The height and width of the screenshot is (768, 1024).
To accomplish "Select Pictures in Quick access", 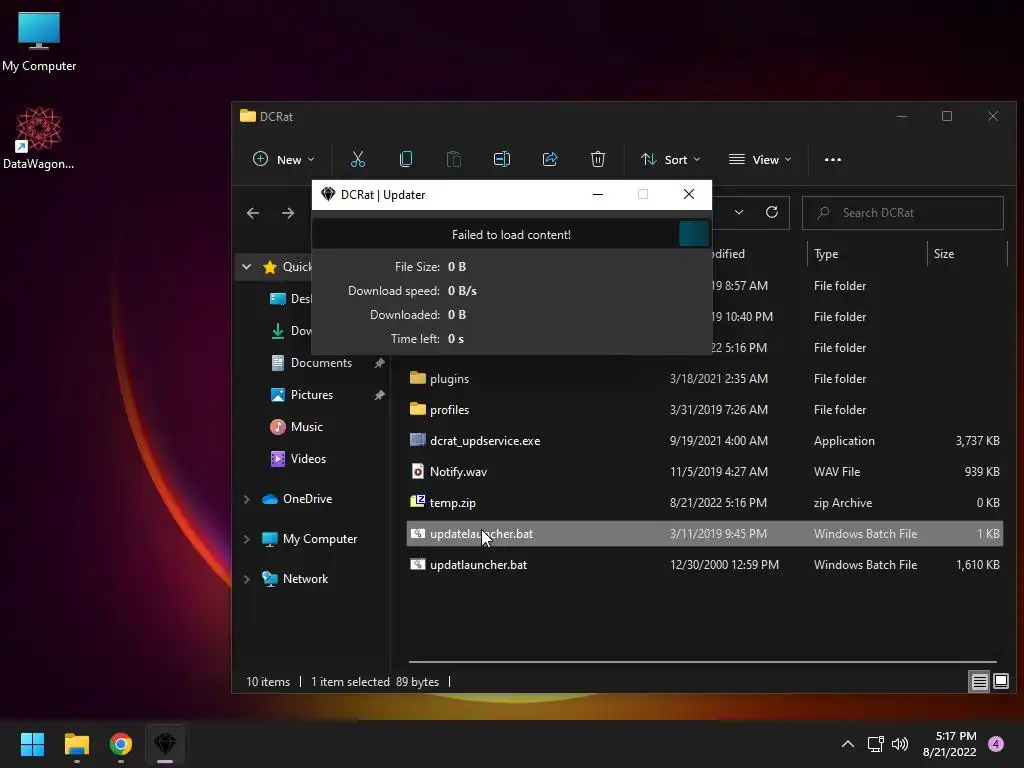I will (312, 394).
